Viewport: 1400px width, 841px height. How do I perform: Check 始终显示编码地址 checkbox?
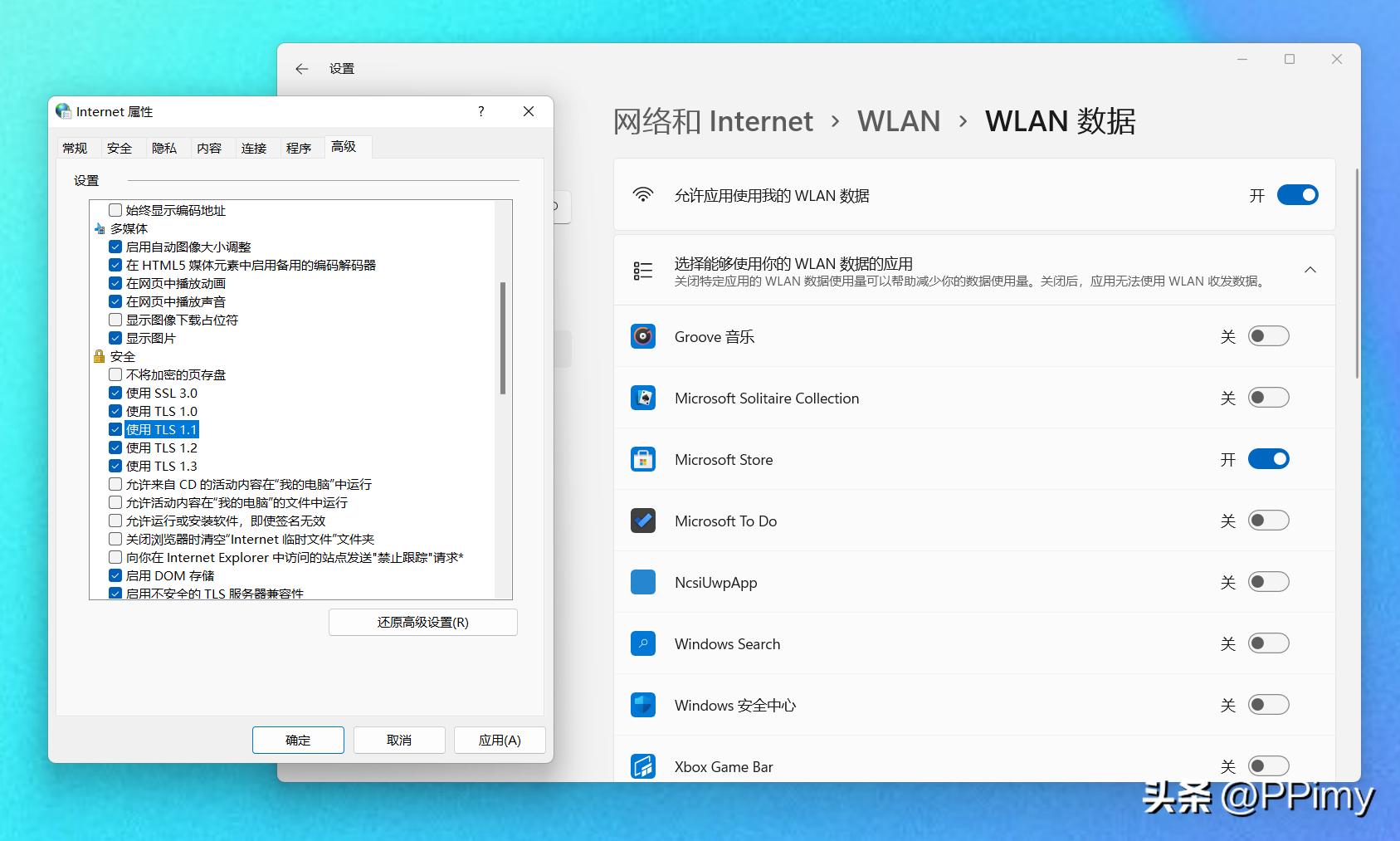point(115,210)
